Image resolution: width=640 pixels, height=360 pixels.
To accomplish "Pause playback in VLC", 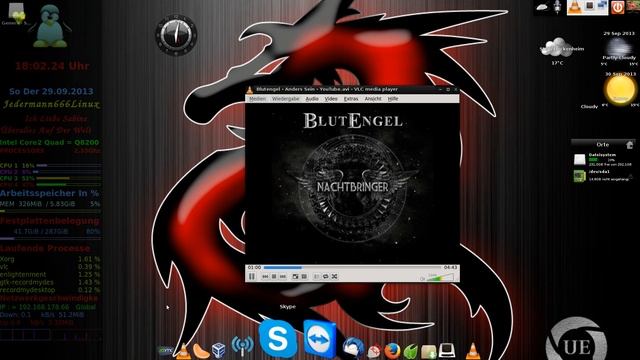I will click(252, 276).
